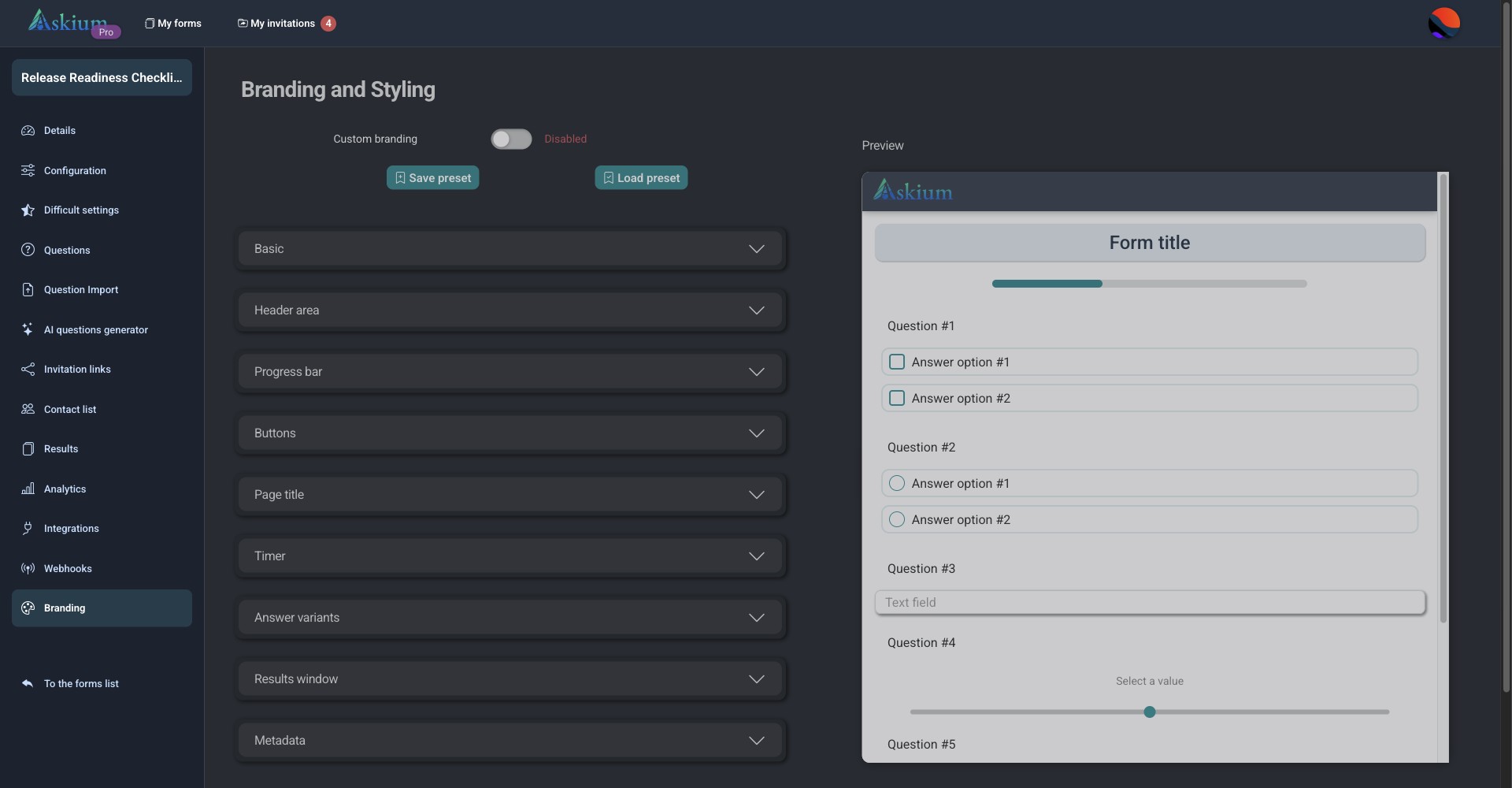Image resolution: width=1512 pixels, height=788 pixels.
Task: Click the Analytics bar chart icon
Action: pyautogui.click(x=28, y=489)
